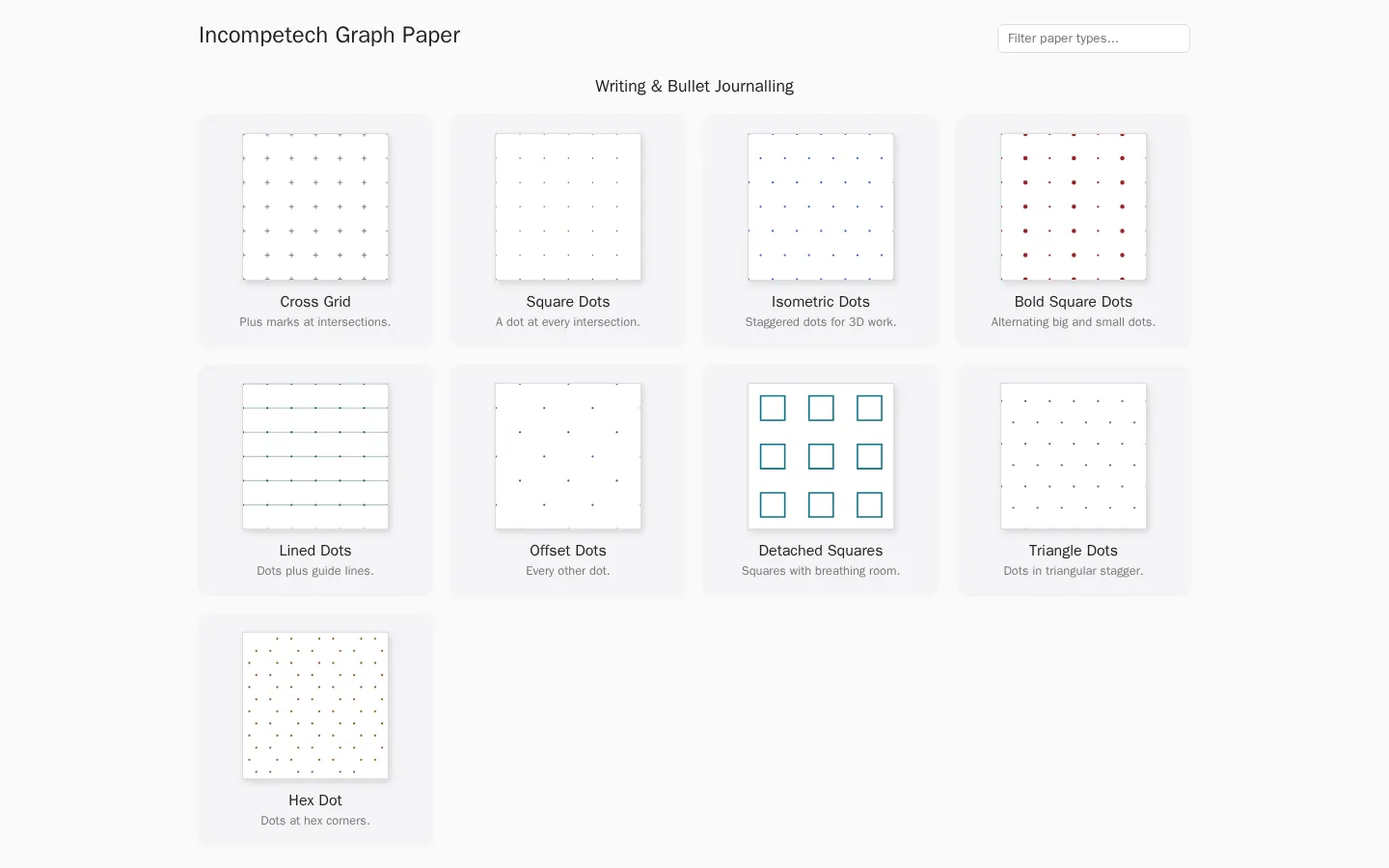Click 'Dots plus guide lines.' description
This screenshot has width=1389, height=868.
tap(315, 571)
